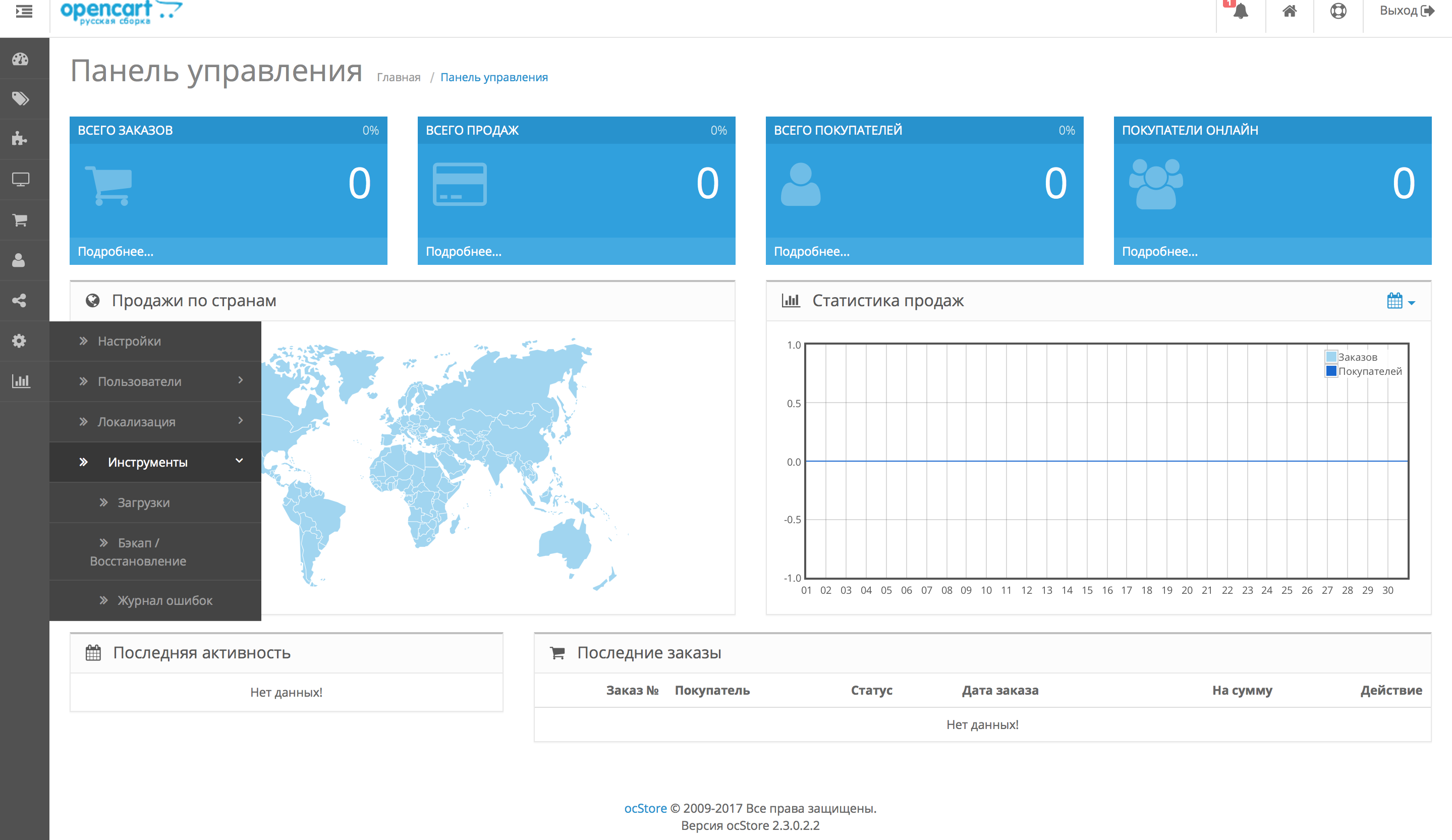Open the dashboard gauge icon in sidebar
Screen dimensions: 1452x840
click(x=20, y=59)
